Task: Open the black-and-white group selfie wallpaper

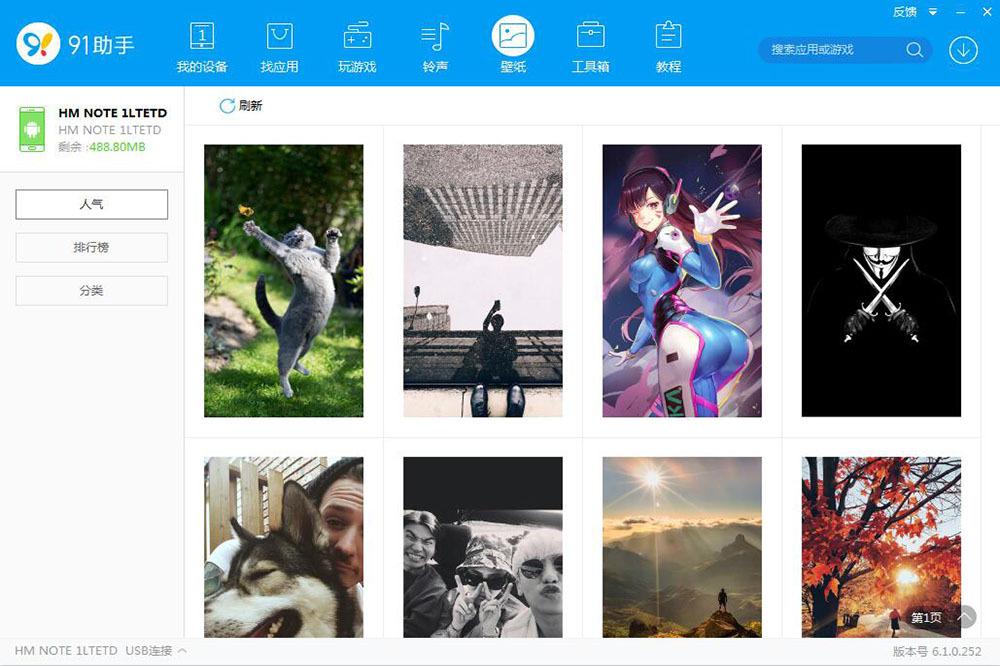Action: tap(483, 547)
